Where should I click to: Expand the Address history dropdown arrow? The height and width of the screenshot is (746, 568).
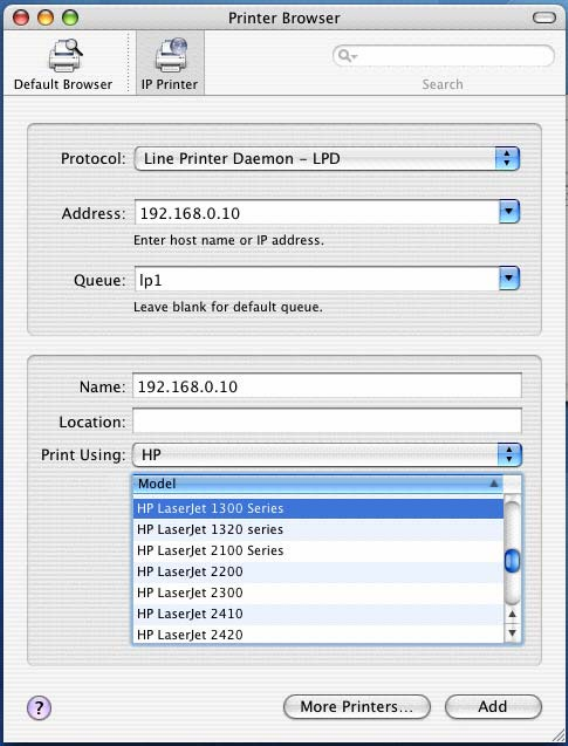509,211
